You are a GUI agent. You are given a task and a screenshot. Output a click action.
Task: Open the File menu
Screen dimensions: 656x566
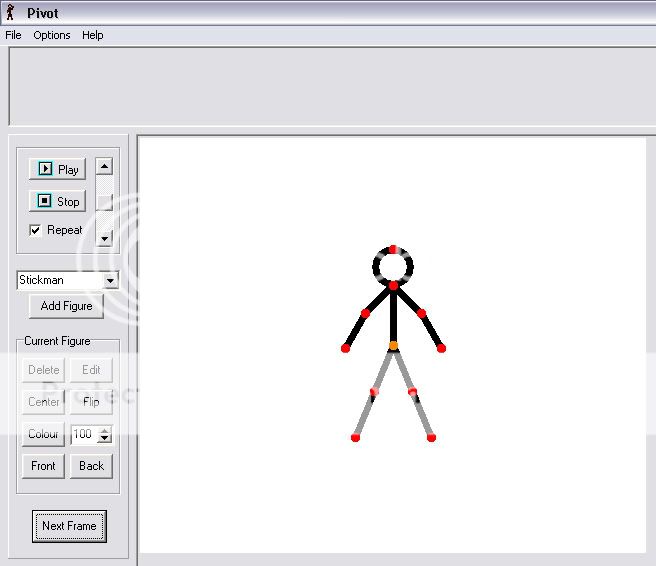click(x=13, y=35)
